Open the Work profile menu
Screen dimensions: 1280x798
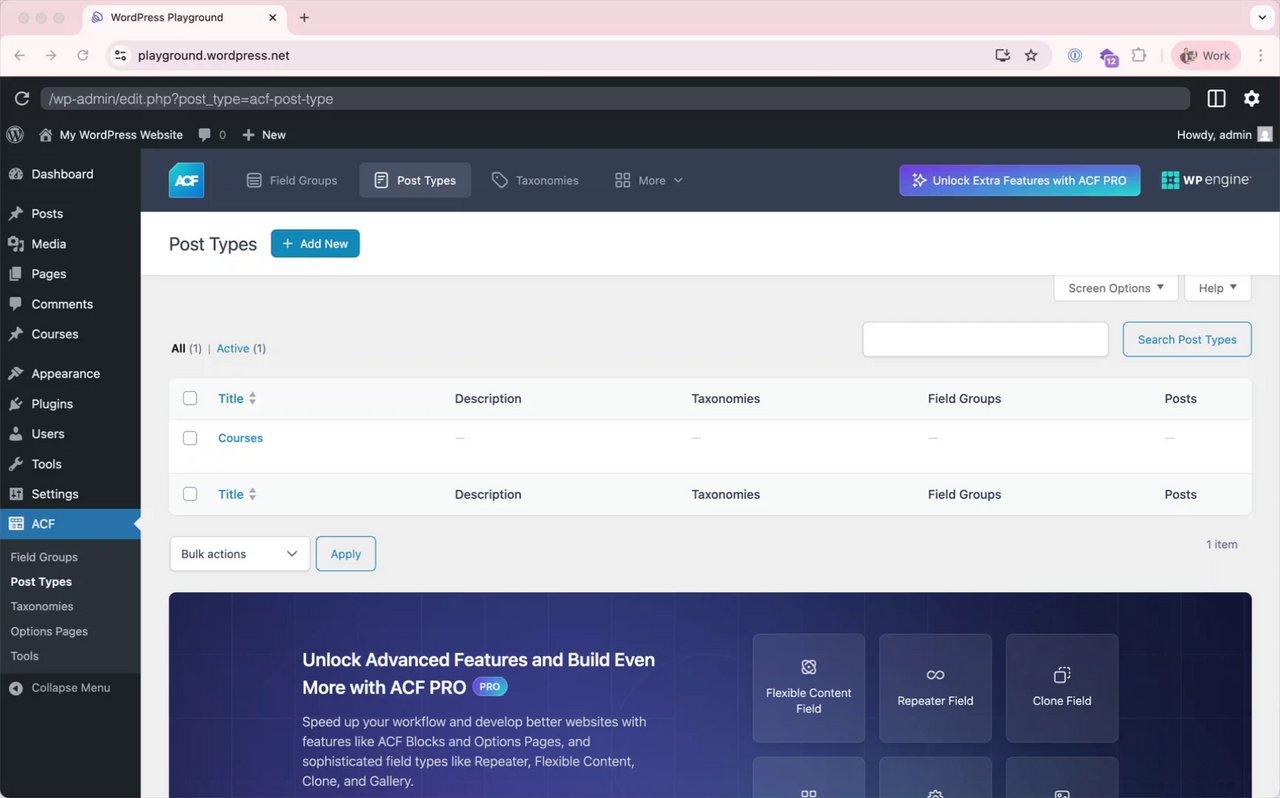(x=1206, y=55)
